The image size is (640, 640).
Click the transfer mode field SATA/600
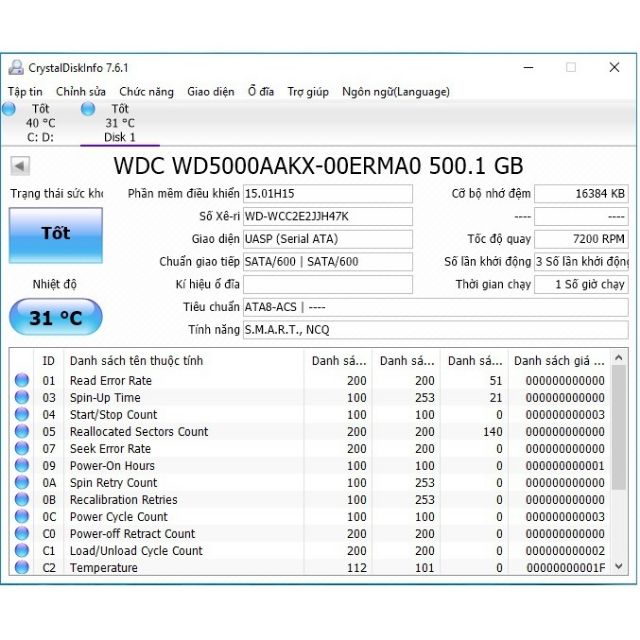[328, 262]
